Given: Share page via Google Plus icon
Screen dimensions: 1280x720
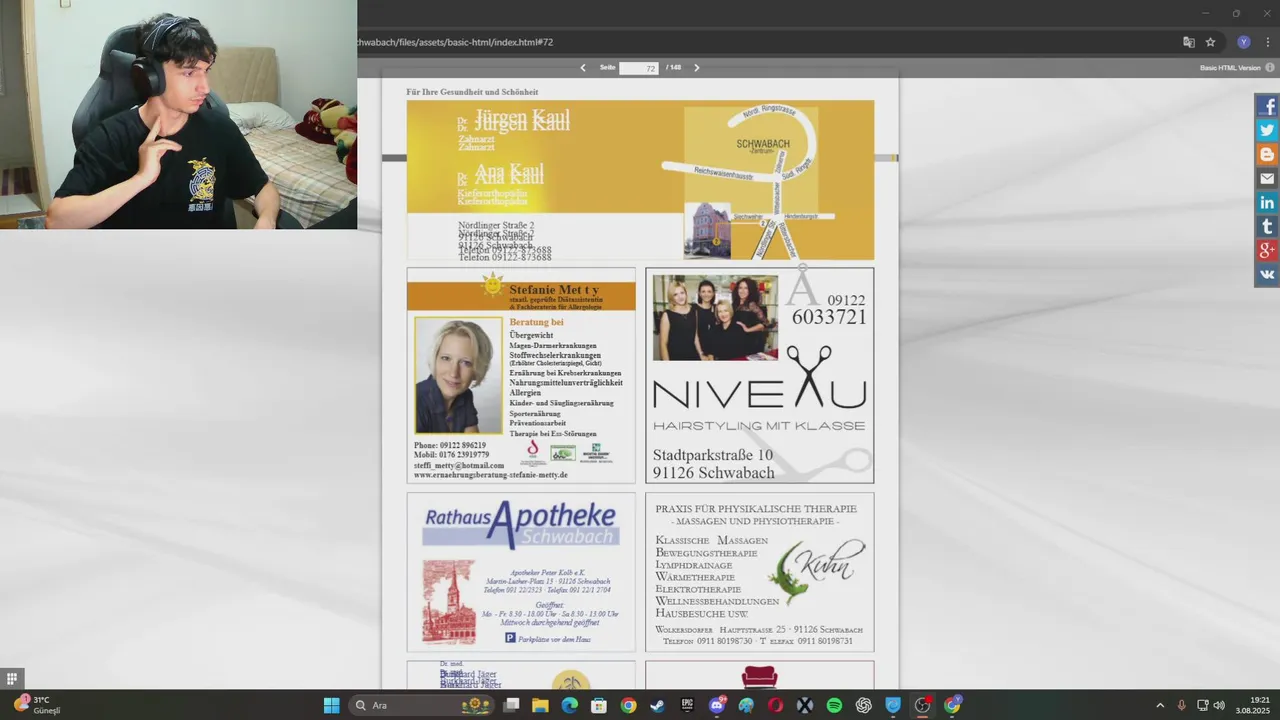Looking at the screenshot, I should (x=1267, y=250).
